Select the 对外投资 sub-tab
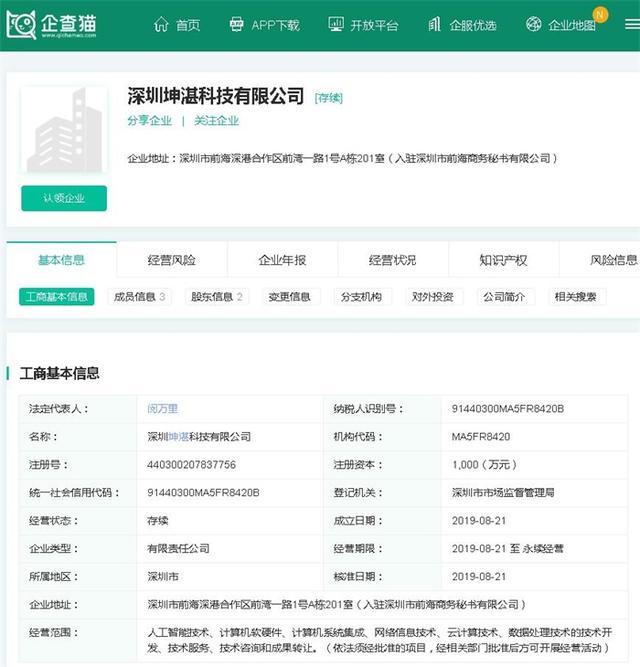The height and width of the screenshot is (667, 640). pos(432,296)
